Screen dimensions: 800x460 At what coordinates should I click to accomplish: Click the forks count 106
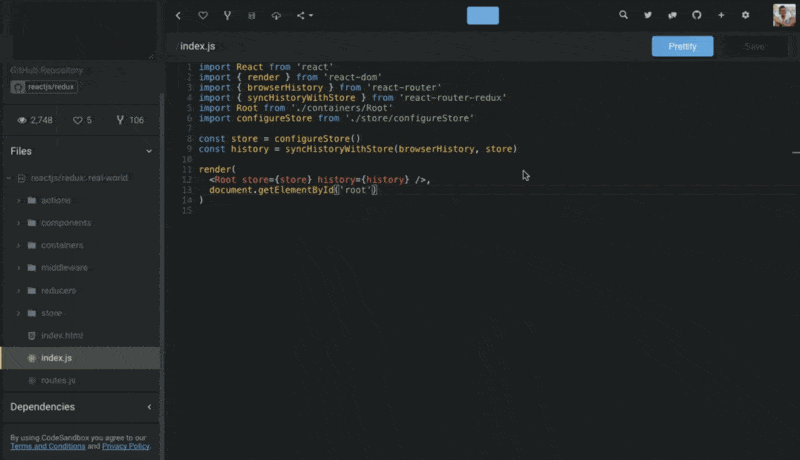pyautogui.click(x=130, y=120)
